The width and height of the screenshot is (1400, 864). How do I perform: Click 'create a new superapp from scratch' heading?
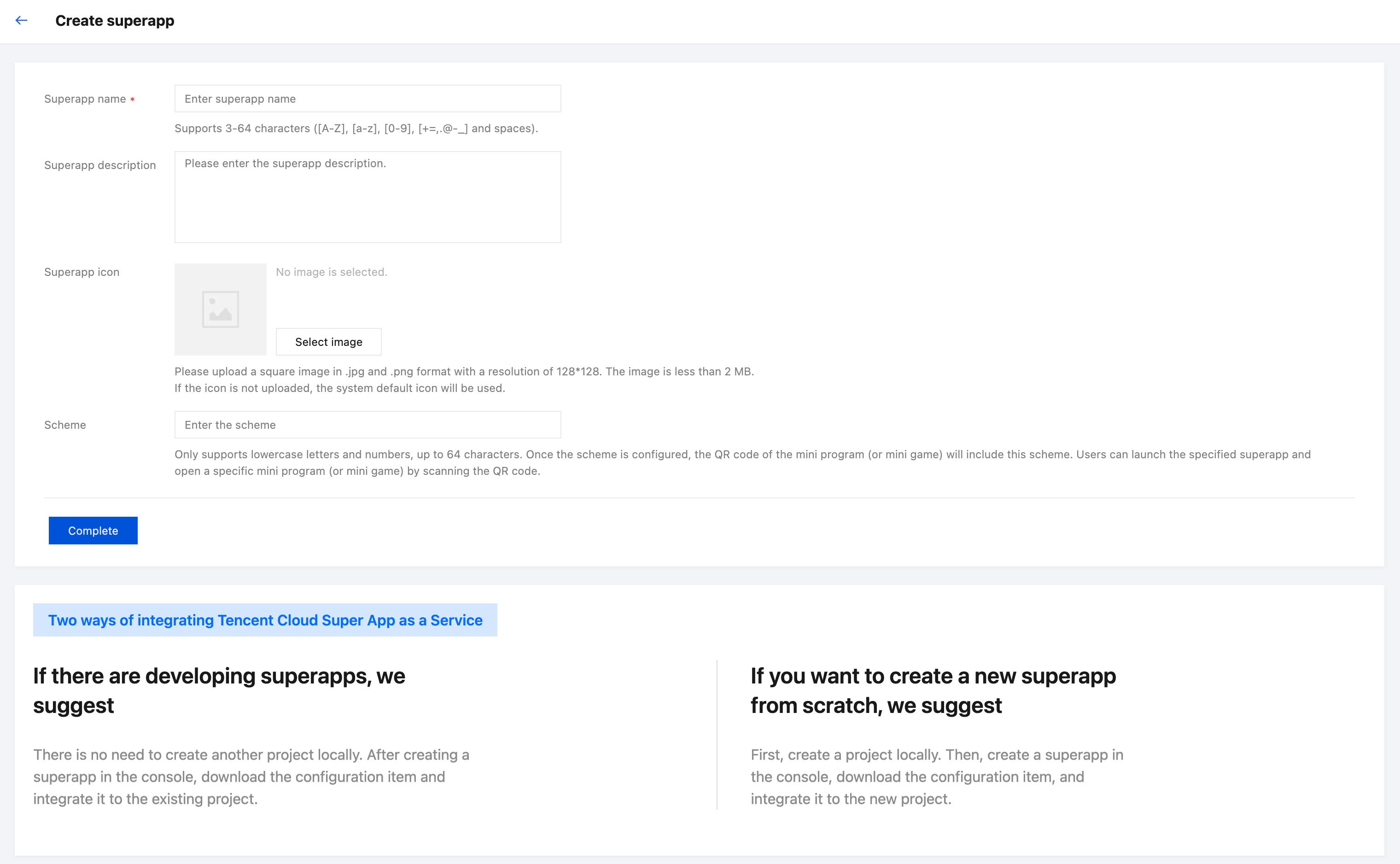tap(933, 690)
